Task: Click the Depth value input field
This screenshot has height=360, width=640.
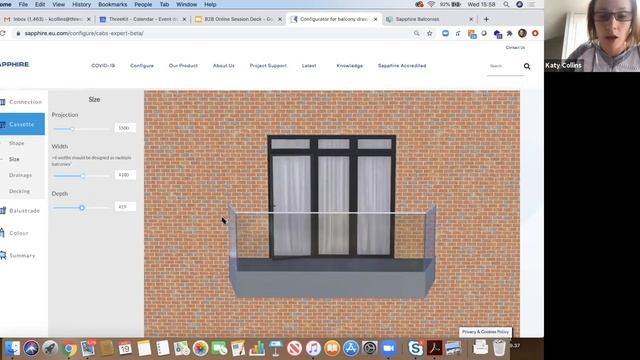Action: [x=124, y=207]
